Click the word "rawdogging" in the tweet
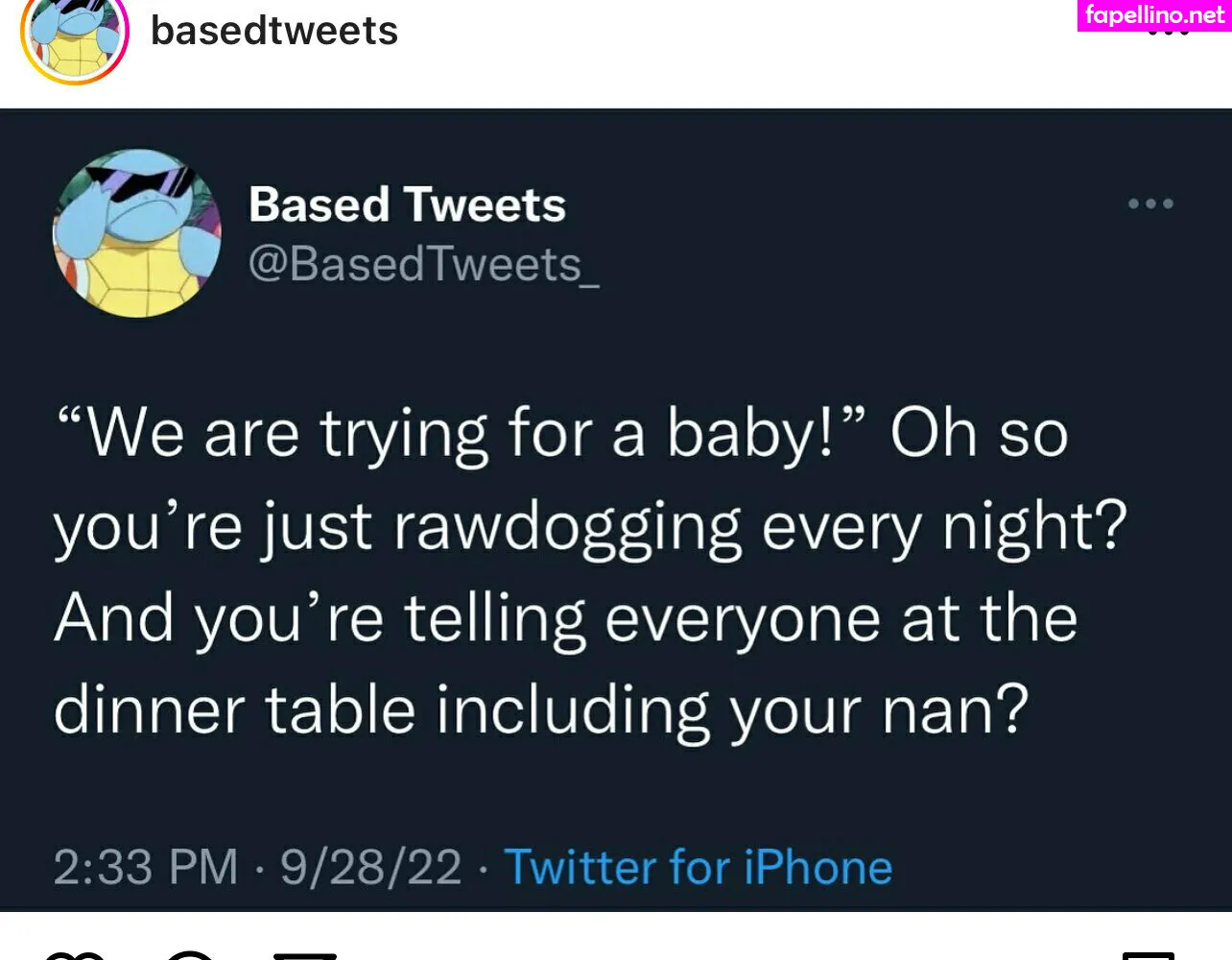This screenshot has height=960, width=1232. (x=567, y=526)
